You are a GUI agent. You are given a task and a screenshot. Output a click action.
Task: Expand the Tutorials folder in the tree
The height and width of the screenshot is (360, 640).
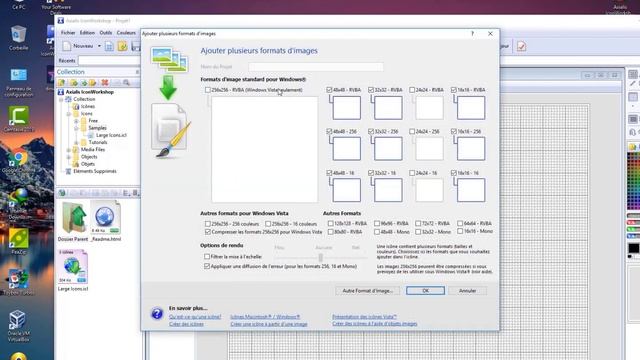tap(76, 142)
